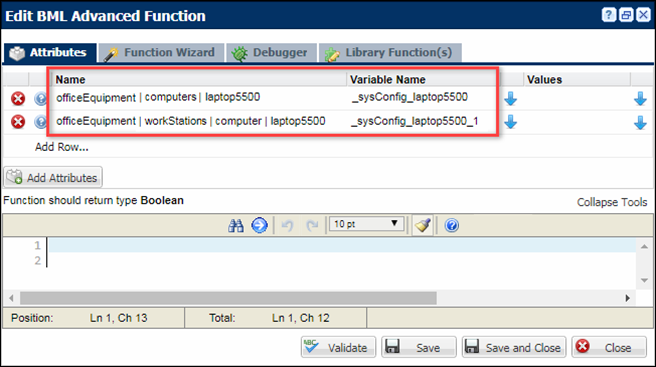Click editor scroll down arrow

coord(644,280)
